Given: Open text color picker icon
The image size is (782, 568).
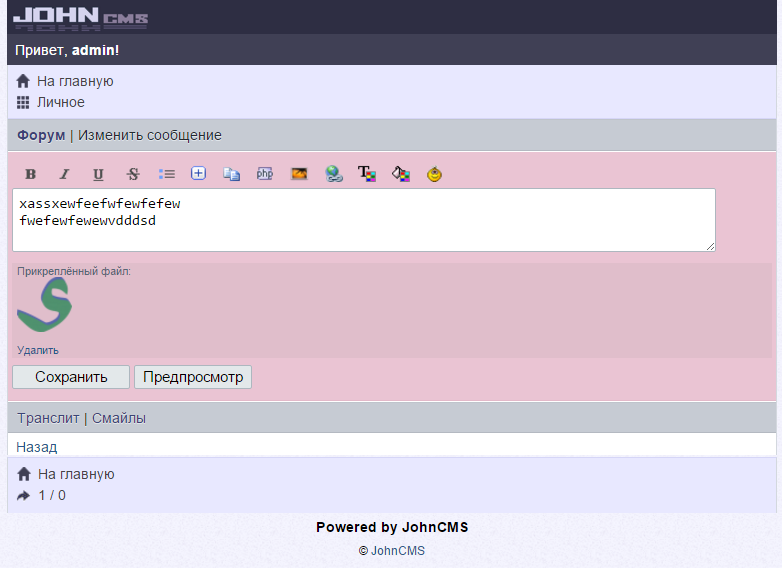Looking at the screenshot, I should (x=367, y=174).
